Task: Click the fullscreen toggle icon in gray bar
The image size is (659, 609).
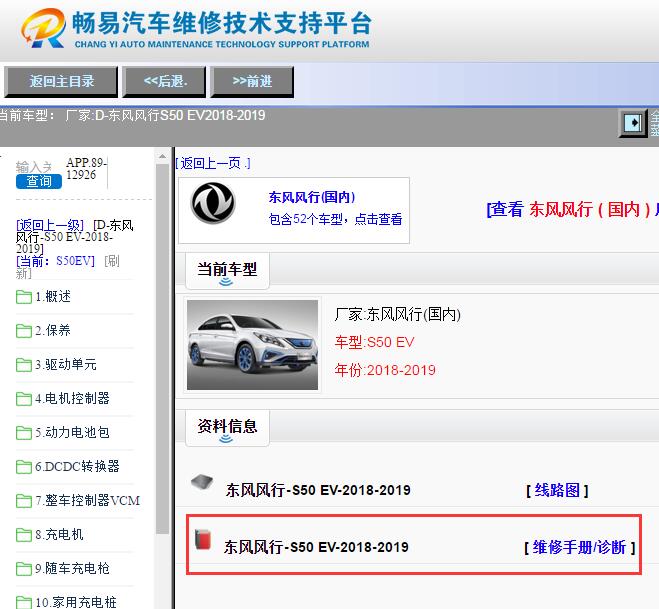Action: point(633,123)
